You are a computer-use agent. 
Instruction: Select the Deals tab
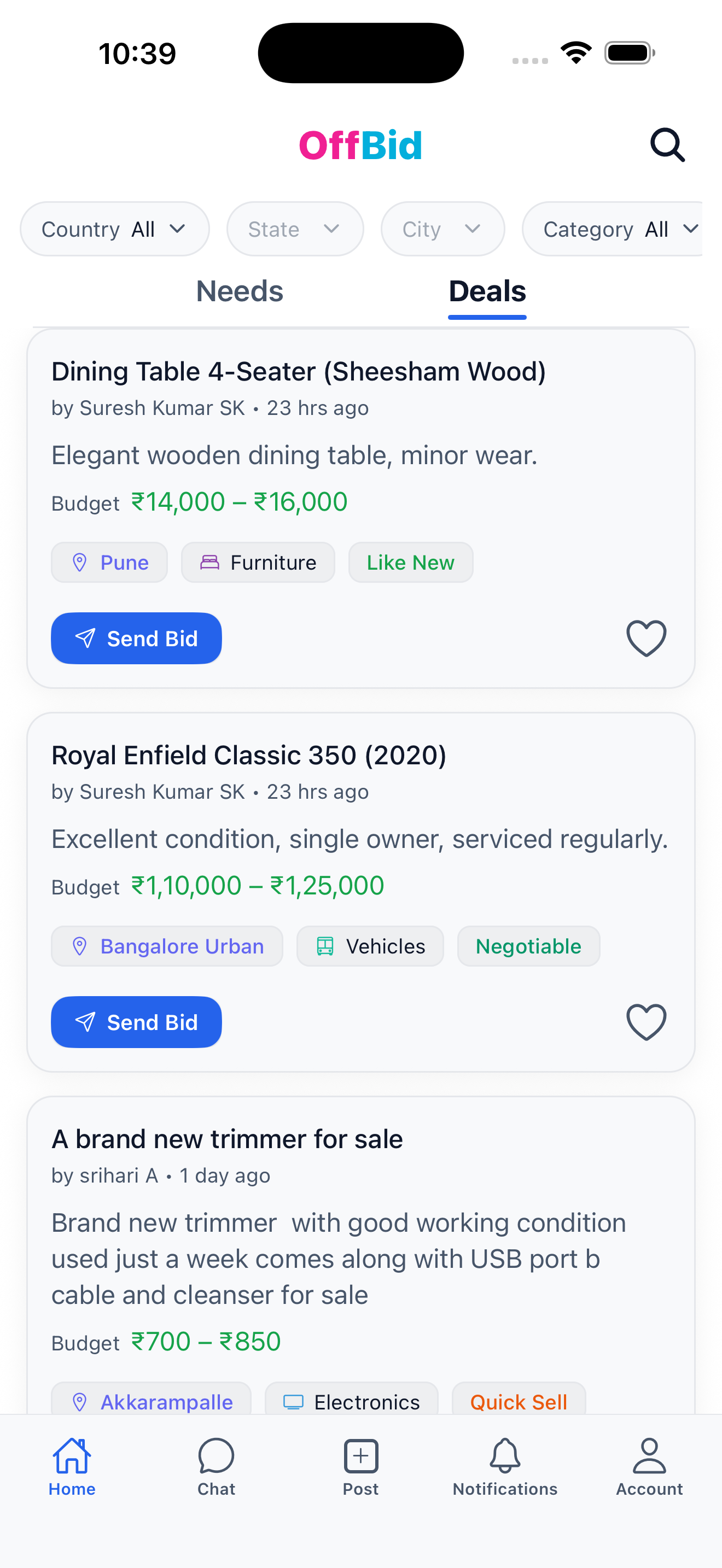point(487,291)
